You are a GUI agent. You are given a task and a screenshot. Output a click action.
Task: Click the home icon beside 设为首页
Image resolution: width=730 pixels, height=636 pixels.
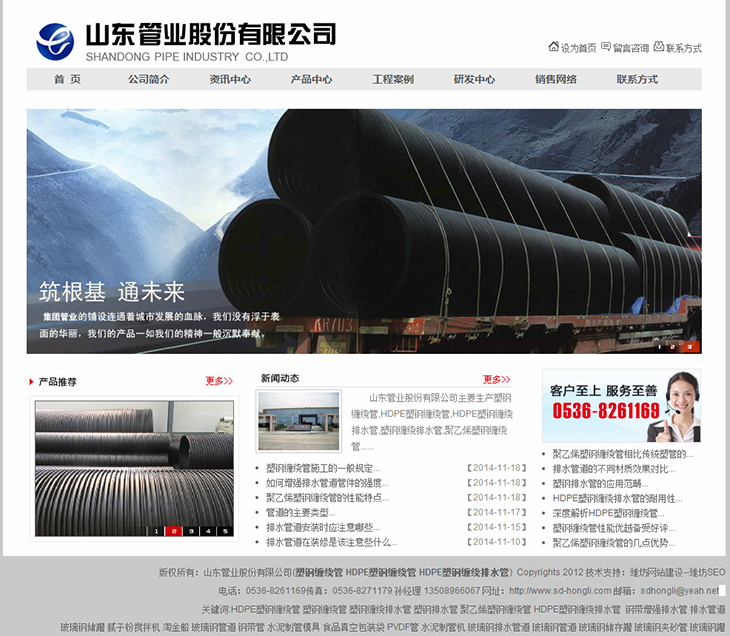coord(553,47)
